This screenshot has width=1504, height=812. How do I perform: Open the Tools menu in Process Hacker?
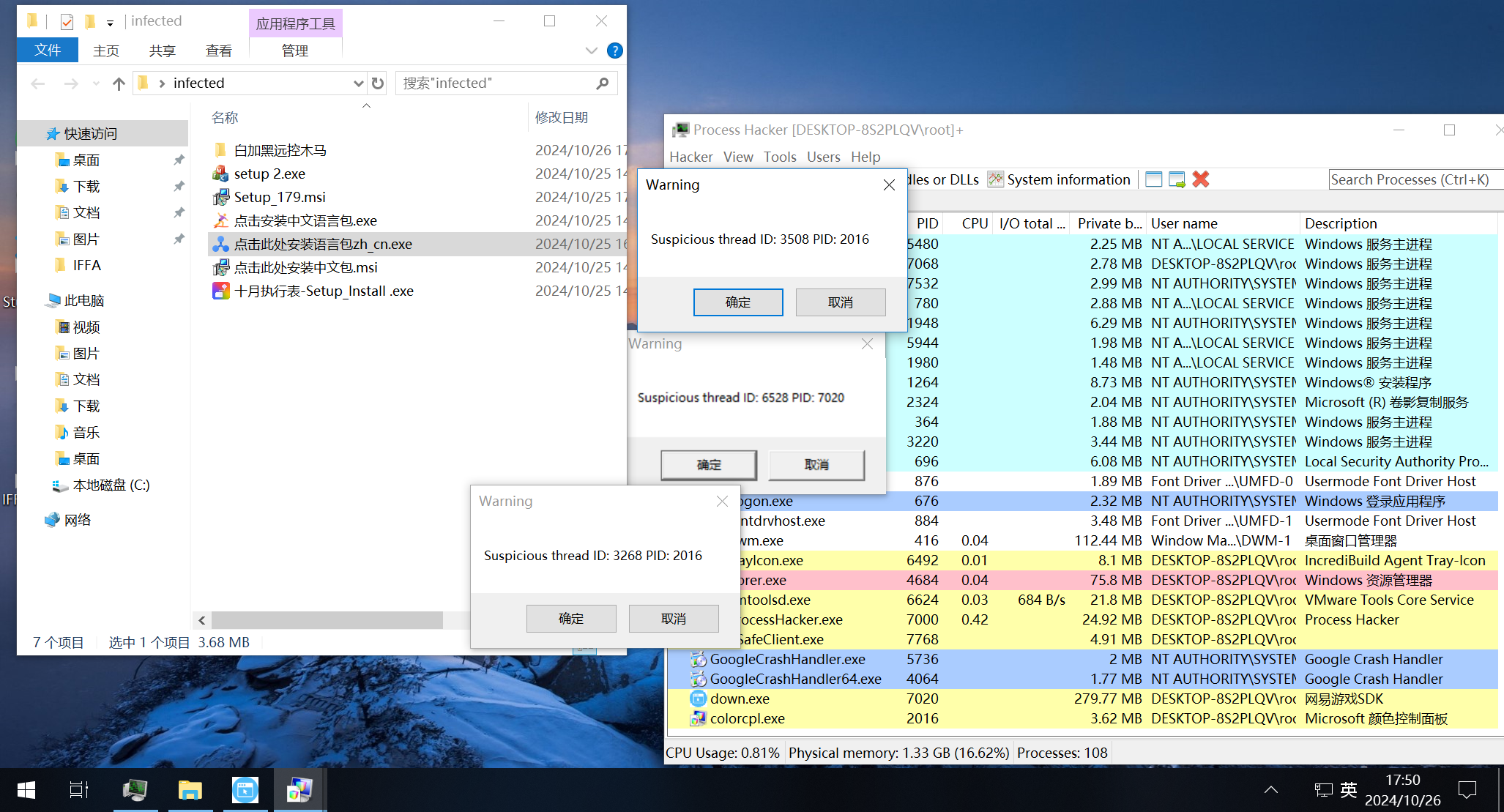pos(780,157)
